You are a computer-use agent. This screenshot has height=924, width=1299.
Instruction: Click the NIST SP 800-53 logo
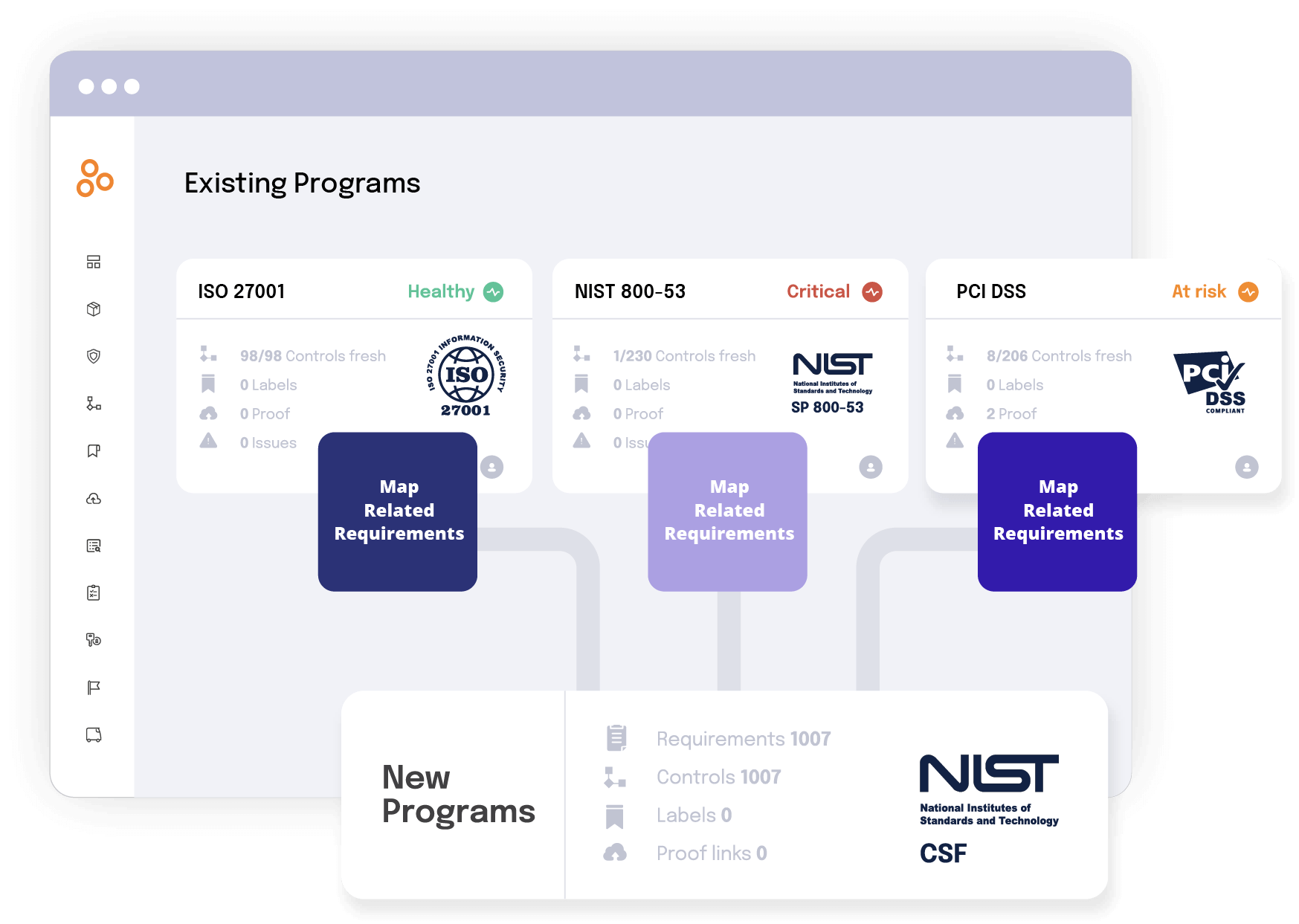point(832,384)
